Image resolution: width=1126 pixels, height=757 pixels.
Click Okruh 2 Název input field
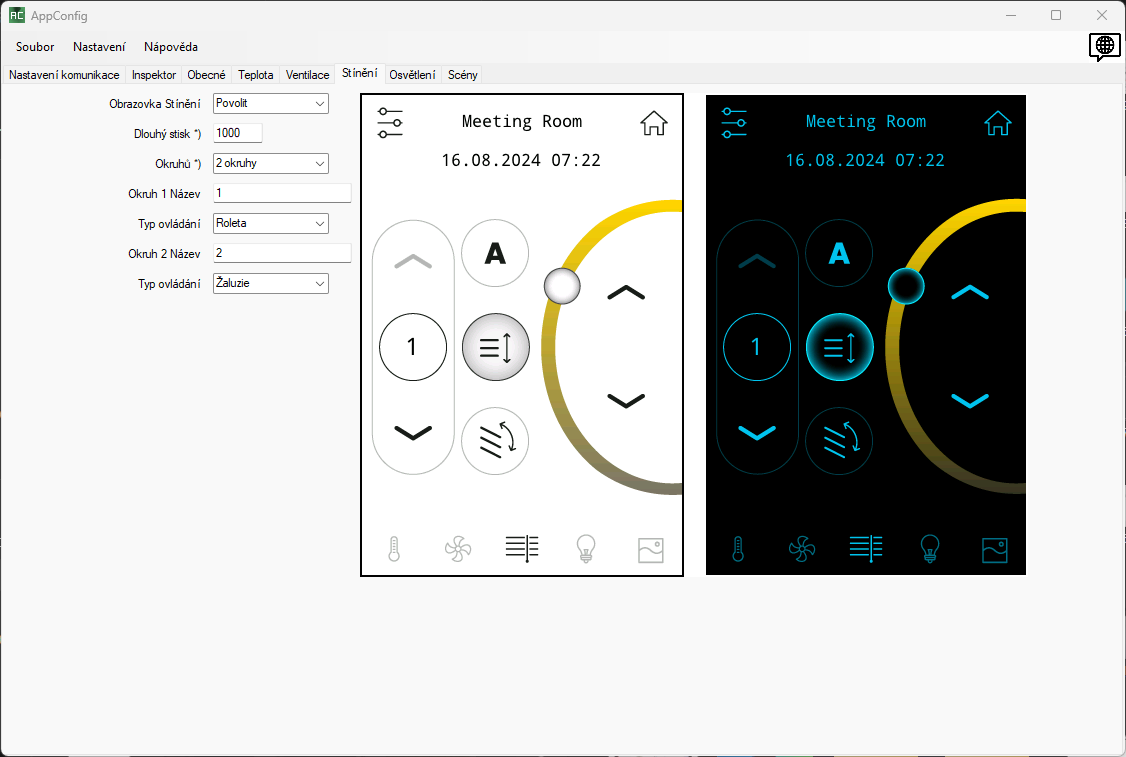point(282,254)
